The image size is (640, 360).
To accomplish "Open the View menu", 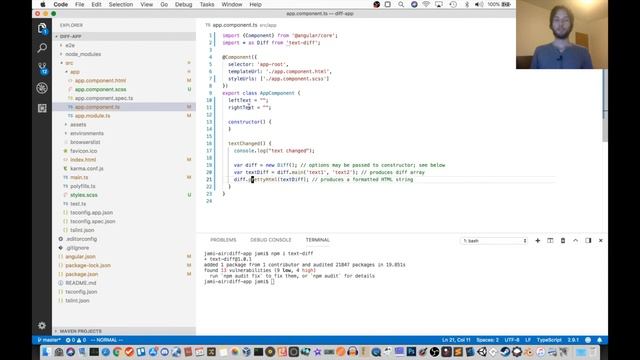I will pos(147,4).
